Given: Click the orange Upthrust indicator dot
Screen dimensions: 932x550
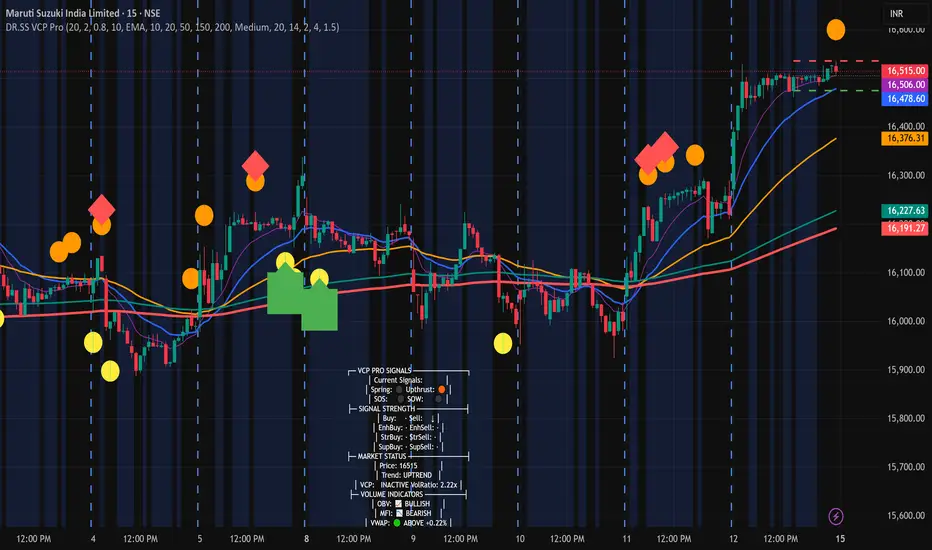Looking at the screenshot, I should 442,389.
